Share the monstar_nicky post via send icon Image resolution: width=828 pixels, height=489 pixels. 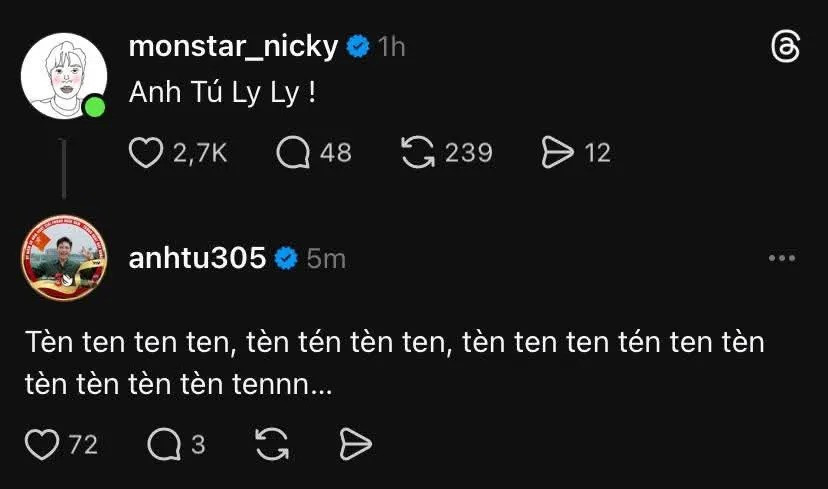point(555,152)
